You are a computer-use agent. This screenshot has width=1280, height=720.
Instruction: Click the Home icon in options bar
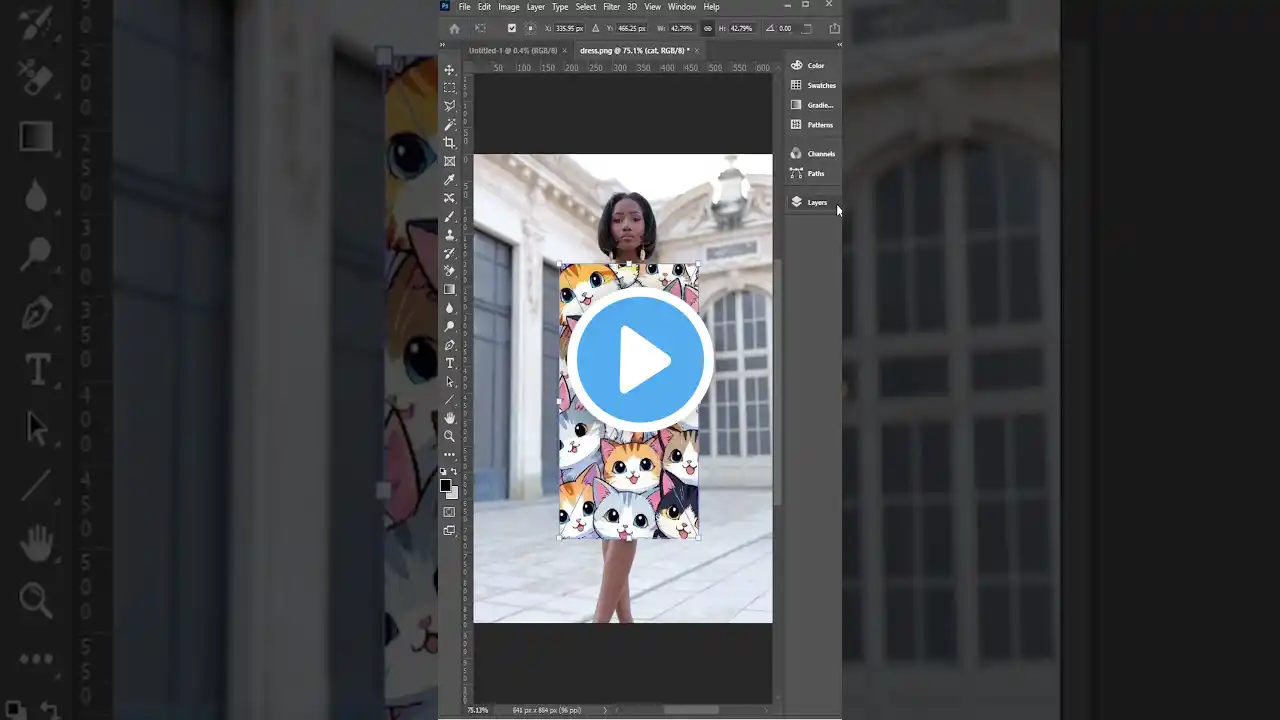click(x=454, y=28)
